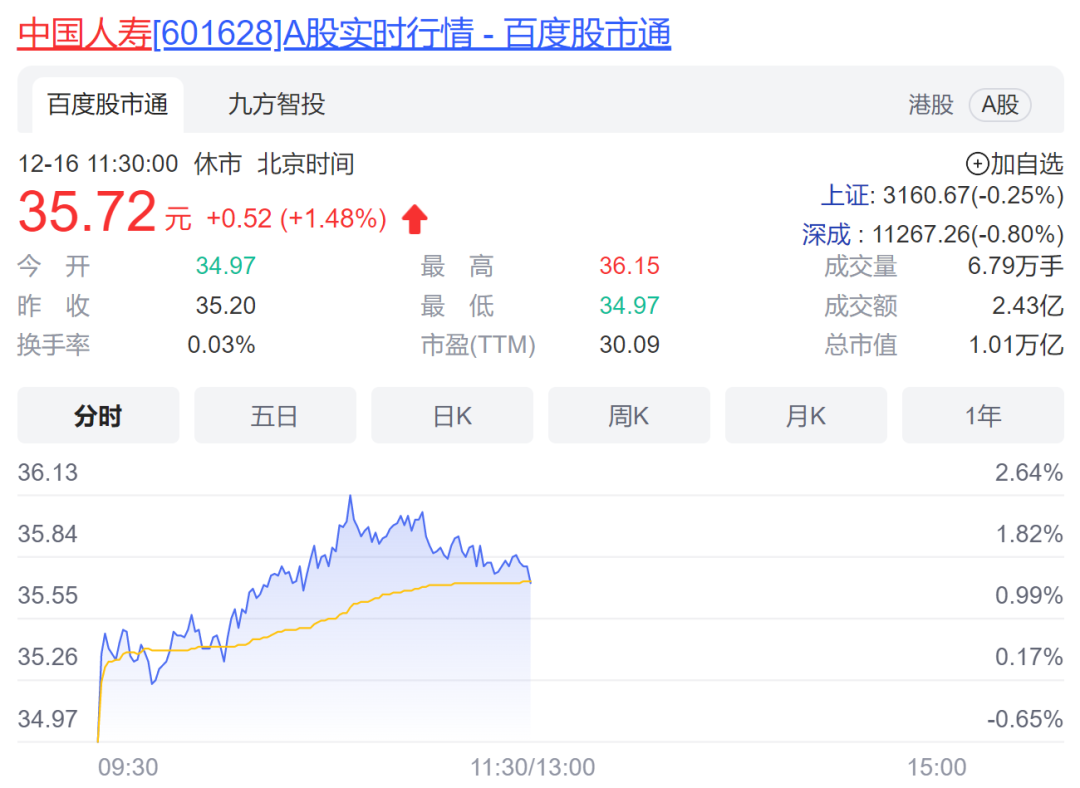Viewport: 1080px width, 788px height.
Task: Click the last point of price line
Action: pos(530,582)
